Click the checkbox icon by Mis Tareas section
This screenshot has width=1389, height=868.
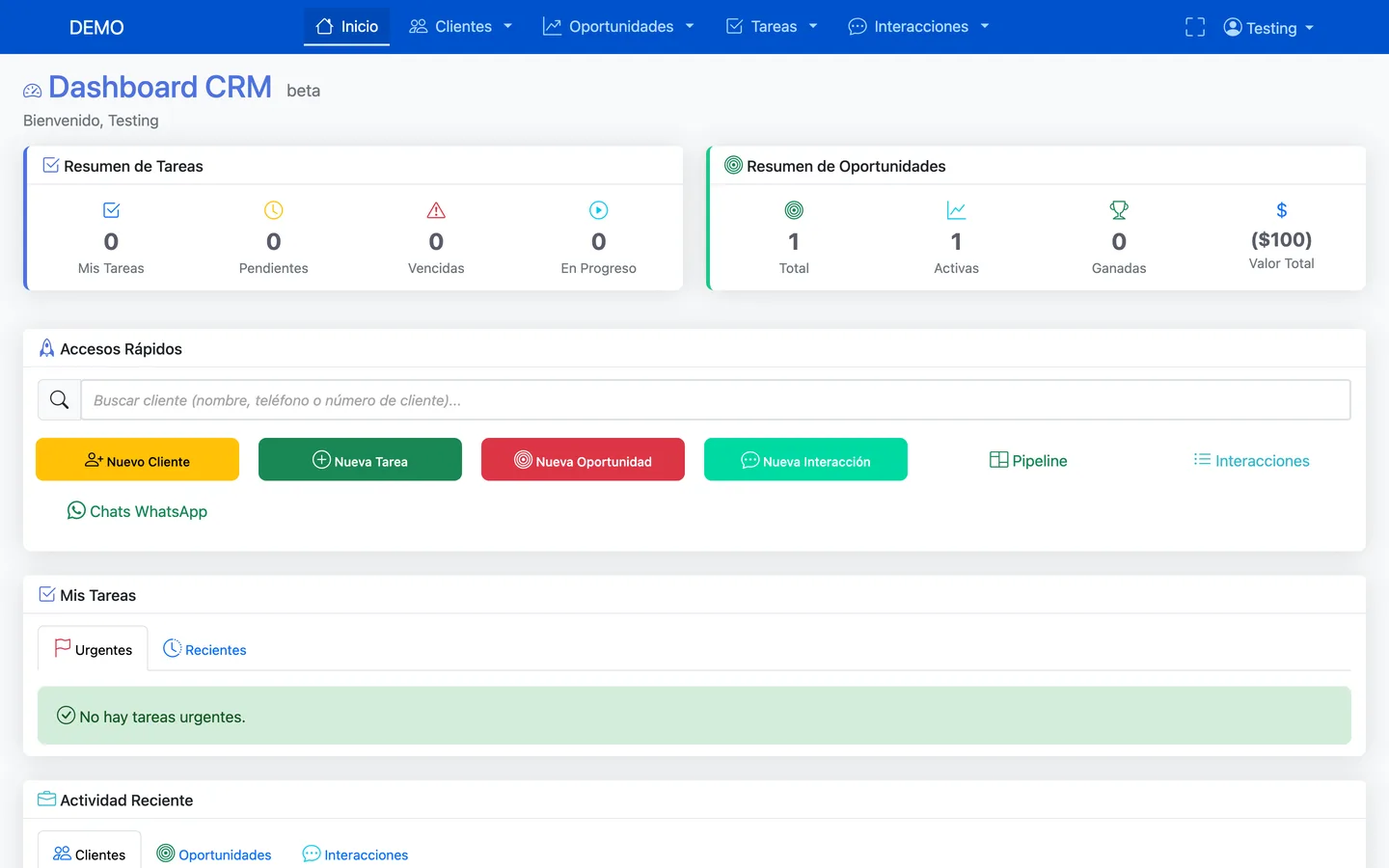46,594
